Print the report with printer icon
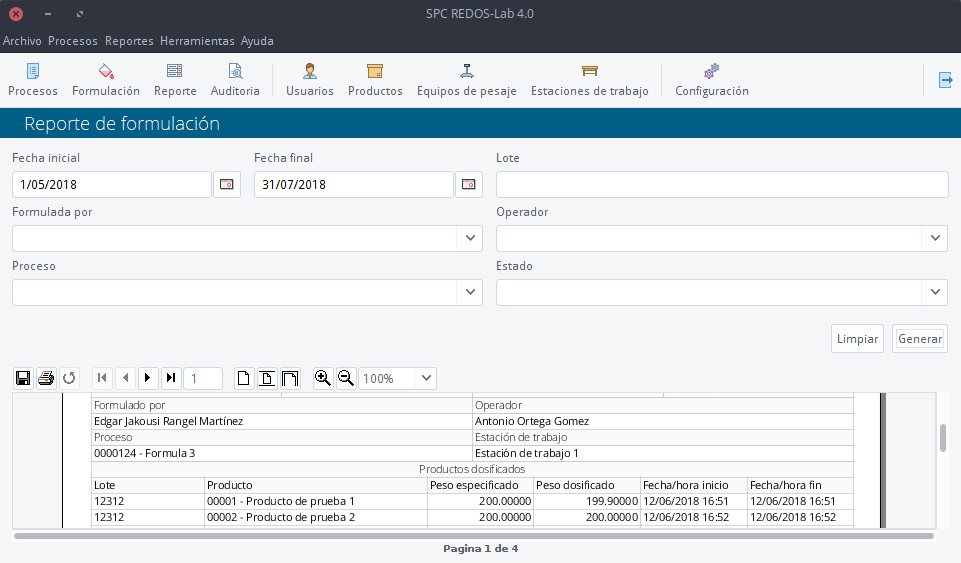 (x=46, y=378)
